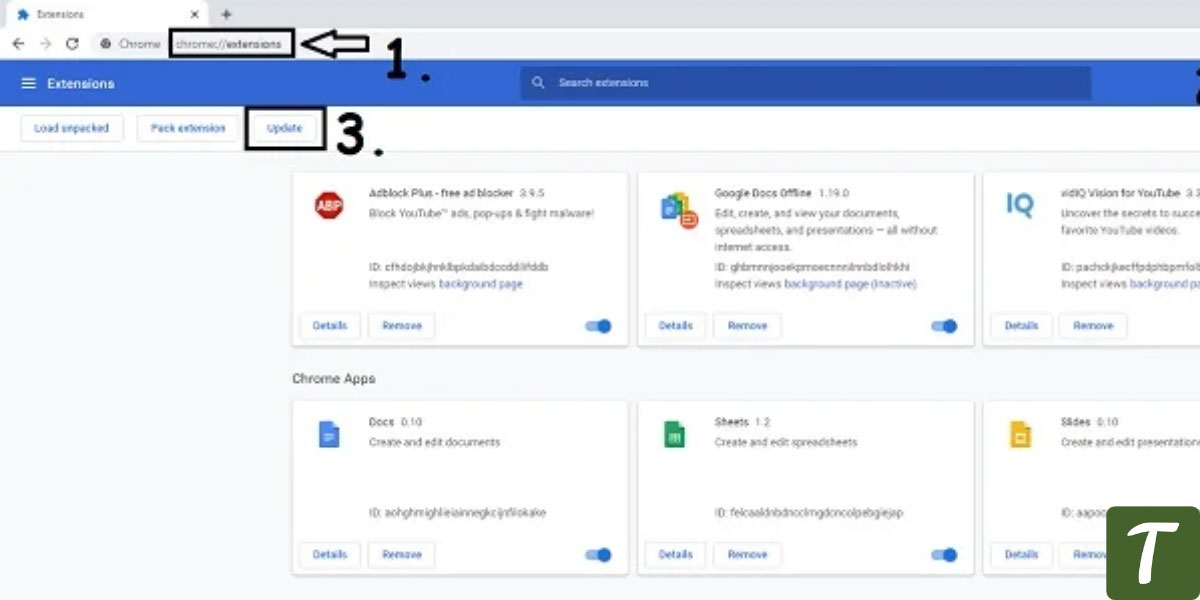This screenshot has width=1200, height=600.
Task: Open Details for Google Docs Offline
Action: tap(676, 326)
